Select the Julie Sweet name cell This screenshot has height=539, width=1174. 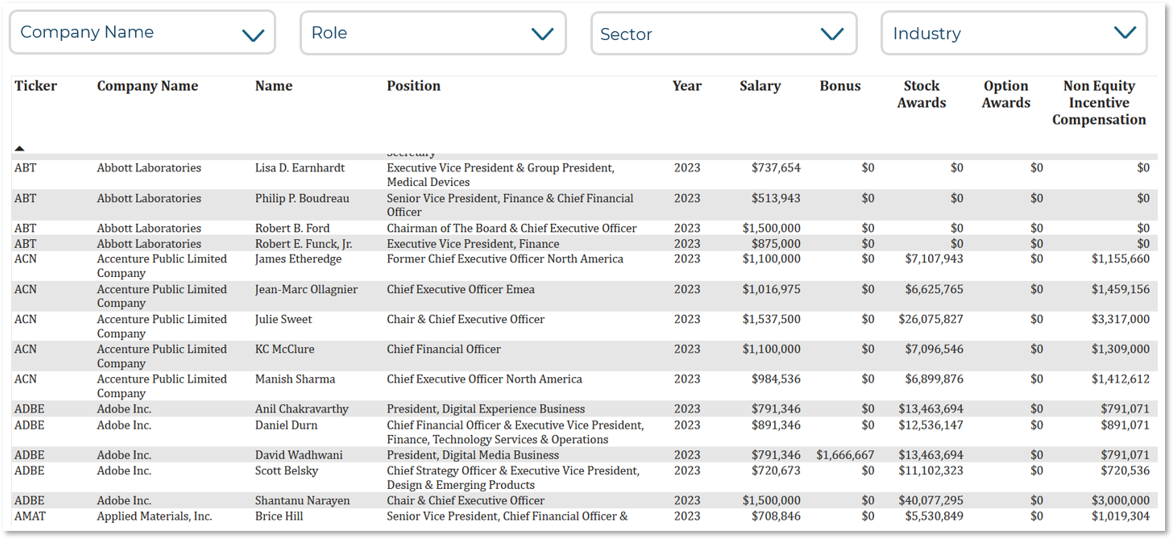(283, 320)
